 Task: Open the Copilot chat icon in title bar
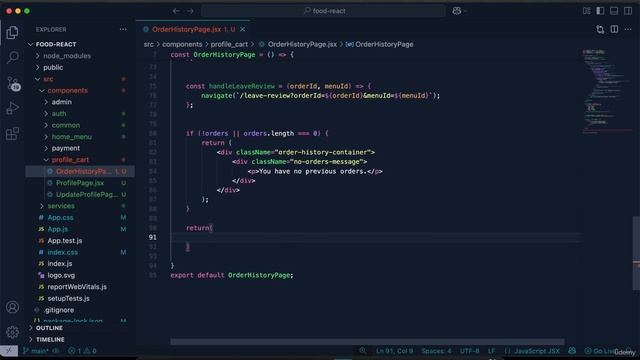click(457, 11)
